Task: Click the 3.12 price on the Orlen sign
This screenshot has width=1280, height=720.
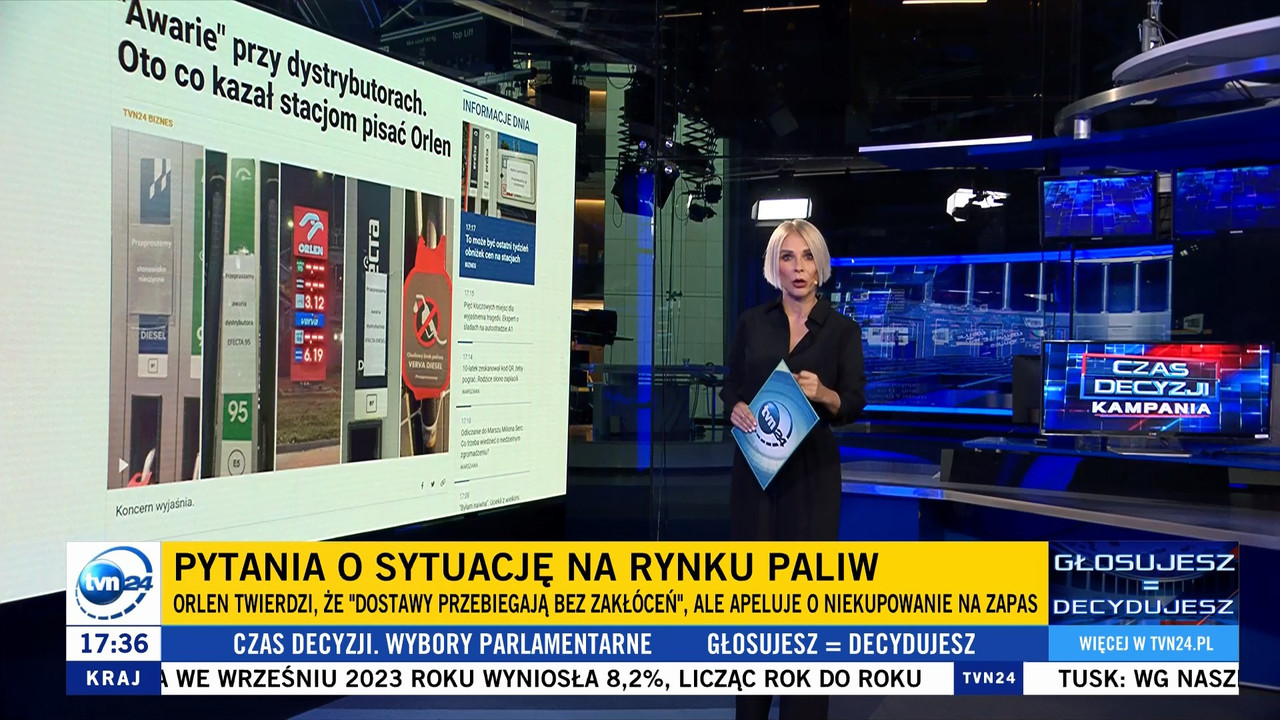Action: [x=314, y=302]
